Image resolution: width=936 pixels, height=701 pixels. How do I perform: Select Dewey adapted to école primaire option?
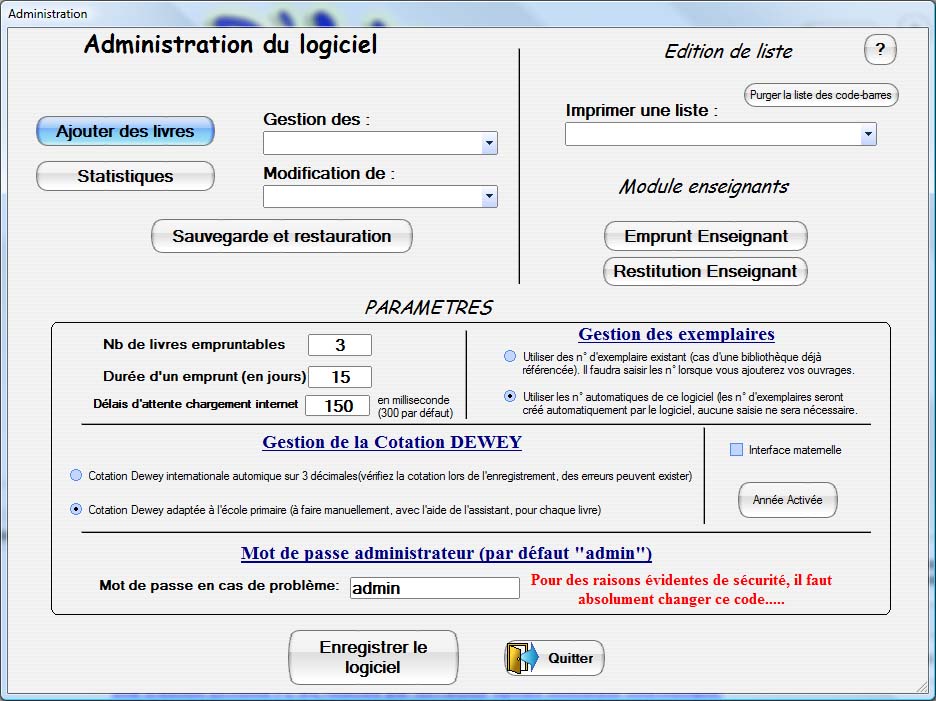click(77, 509)
